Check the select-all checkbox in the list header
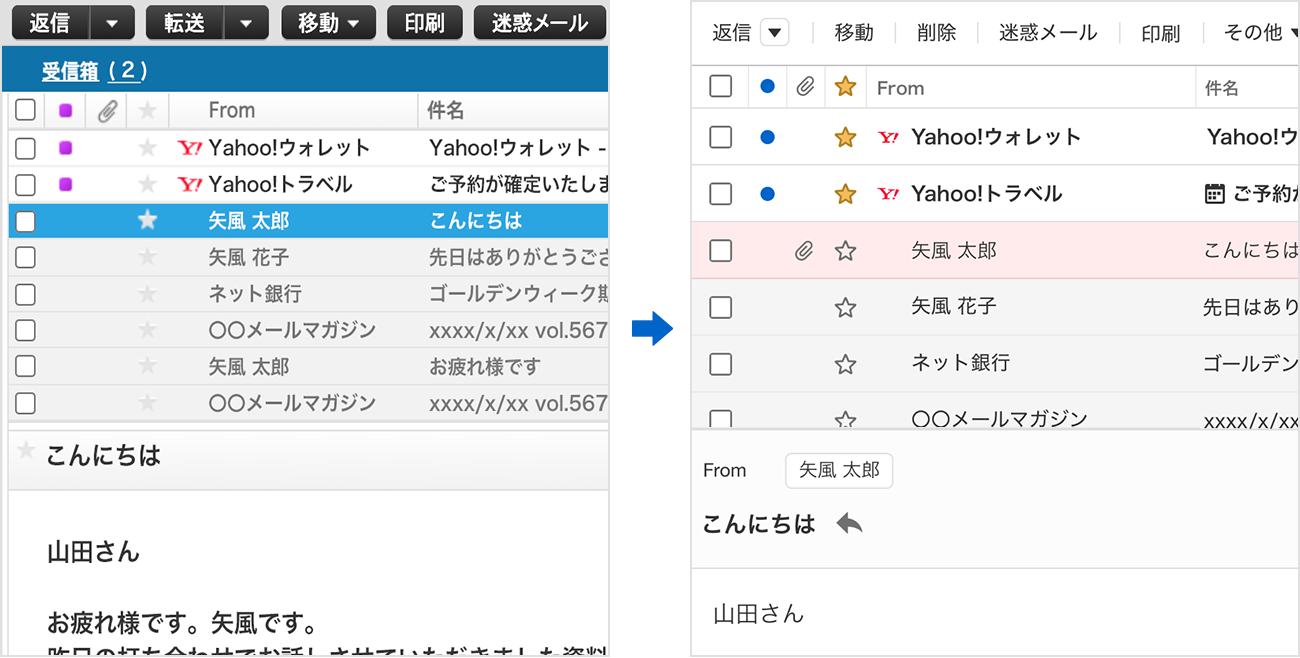The width and height of the screenshot is (1300, 658). tap(720, 87)
